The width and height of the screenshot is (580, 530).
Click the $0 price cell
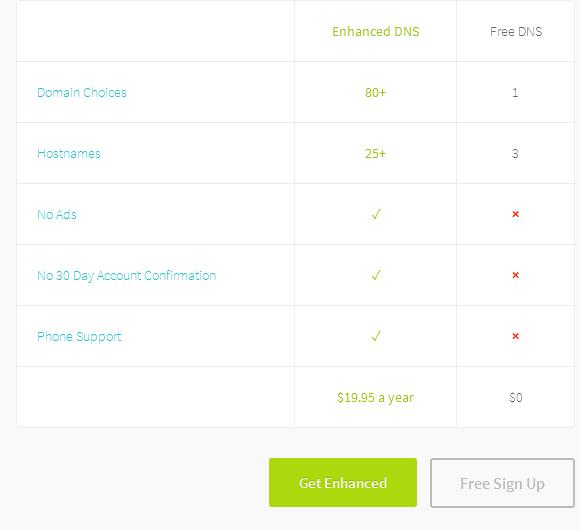516,398
